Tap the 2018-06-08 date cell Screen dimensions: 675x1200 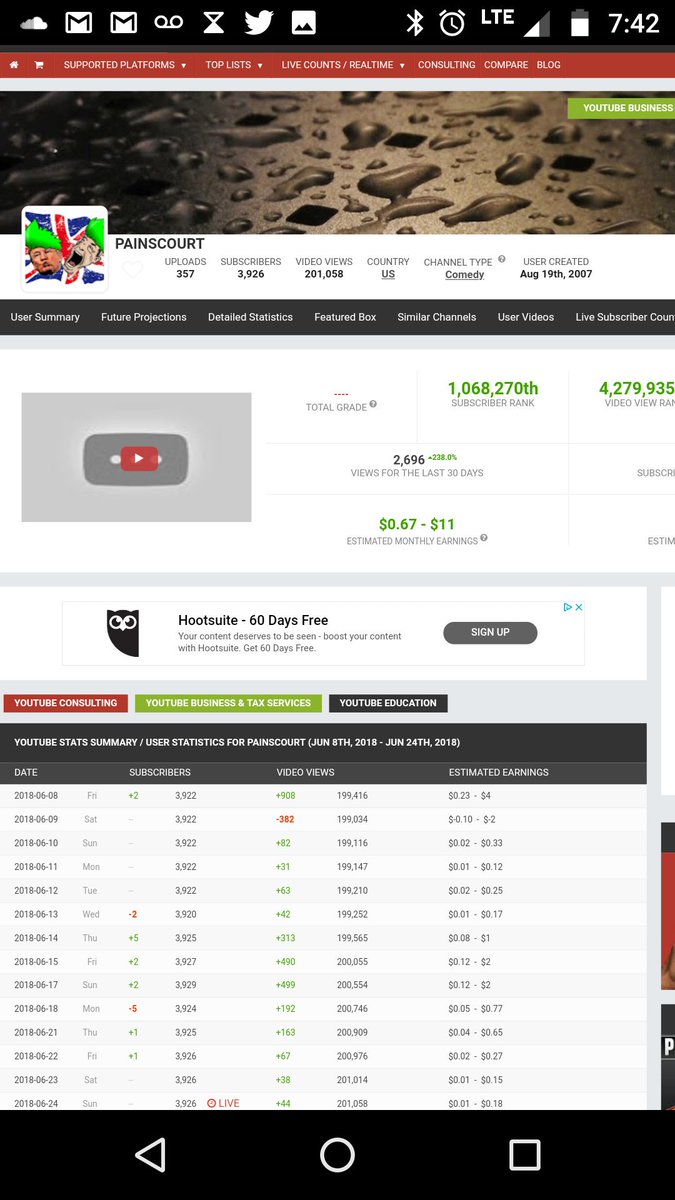pyautogui.click(x=37, y=796)
